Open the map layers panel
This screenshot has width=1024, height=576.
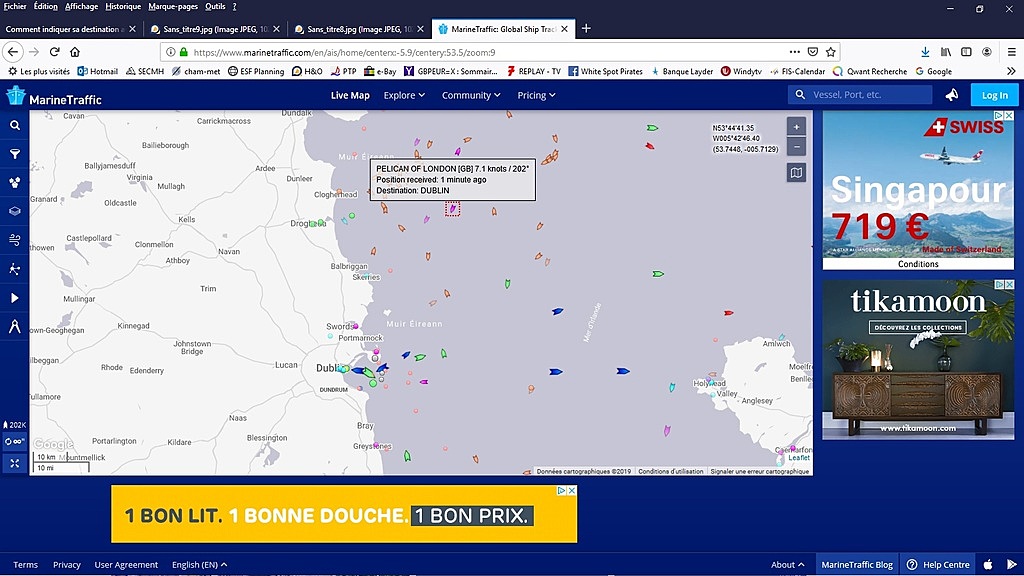click(x=14, y=212)
